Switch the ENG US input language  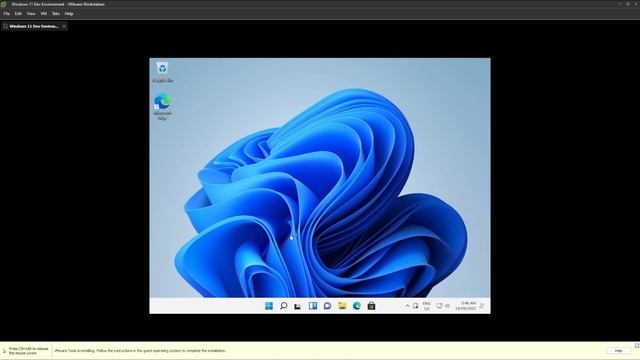(x=427, y=306)
